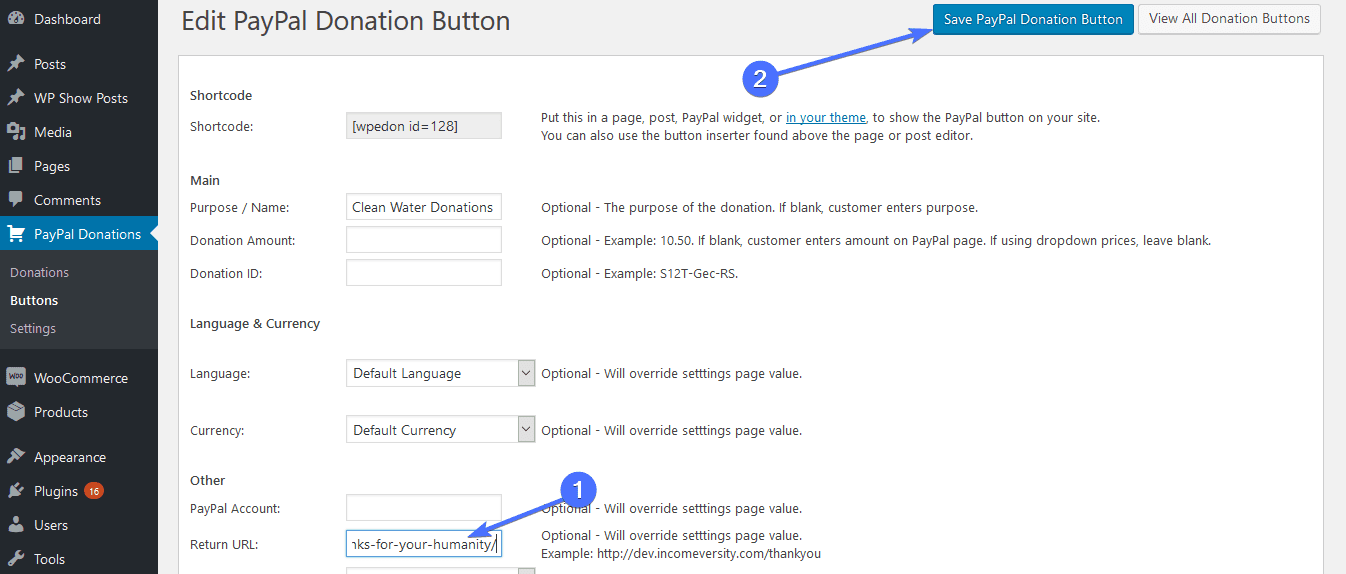1346x574 pixels.
Task: Click the Comments bubble icon
Action: (16, 200)
